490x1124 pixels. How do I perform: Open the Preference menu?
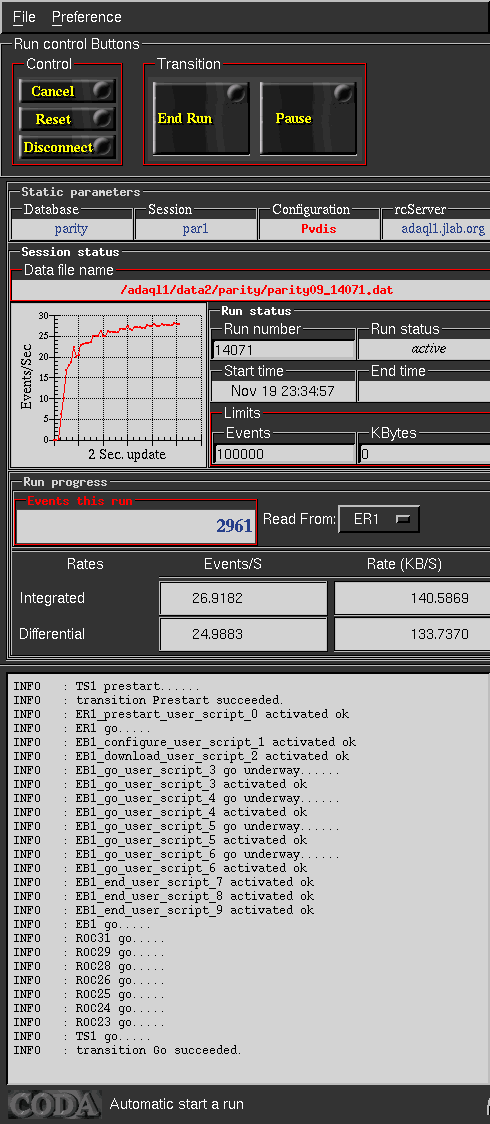[x=87, y=16]
